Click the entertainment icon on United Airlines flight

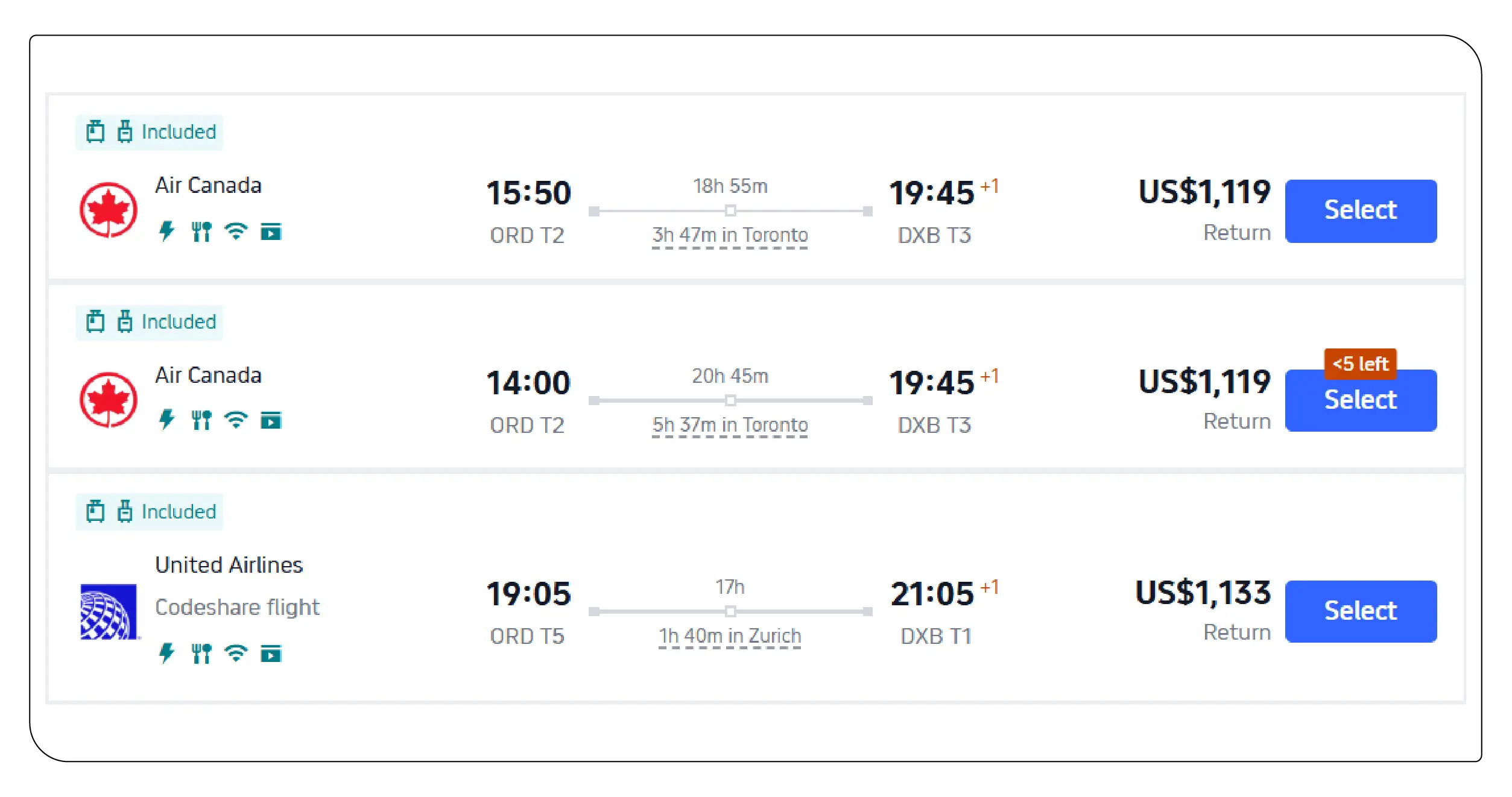[x=271, y=653]
